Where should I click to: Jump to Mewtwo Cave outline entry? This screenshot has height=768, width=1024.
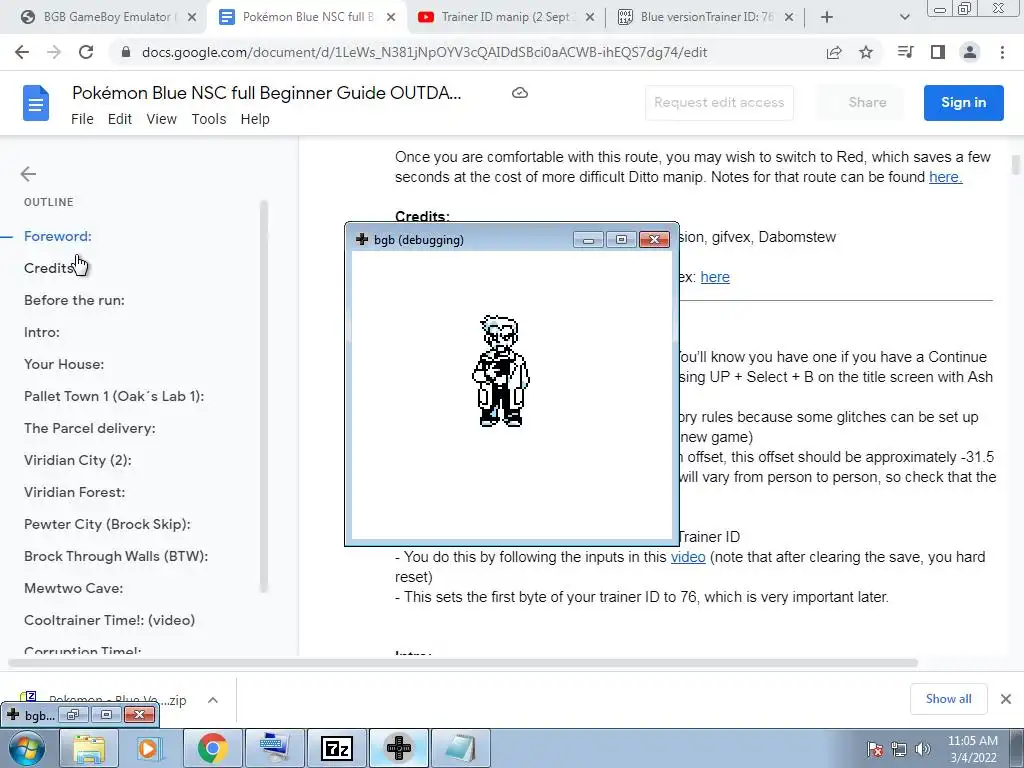(x=74, y=588)
